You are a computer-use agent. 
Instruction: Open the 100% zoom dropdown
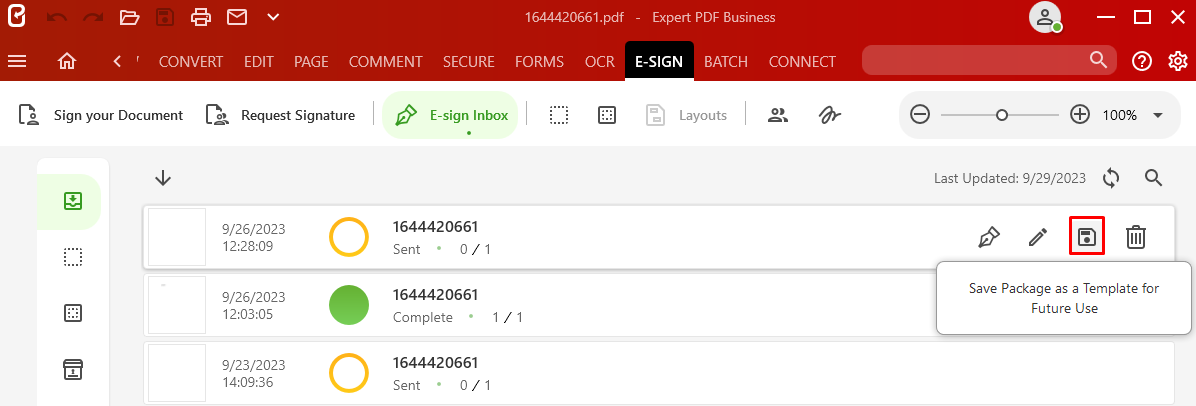point(1157,116)
